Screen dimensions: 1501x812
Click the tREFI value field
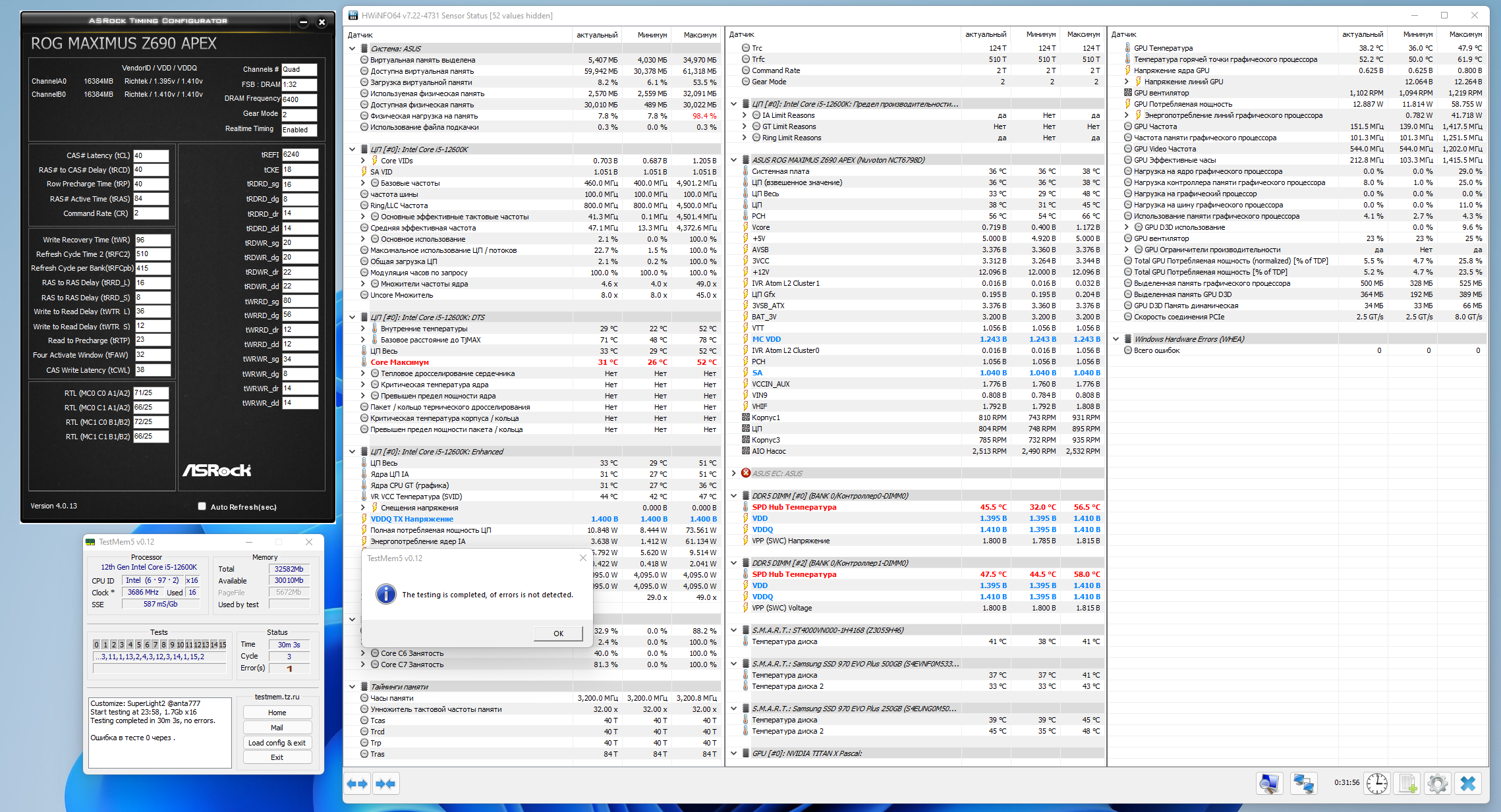click(x=300, y=155)
